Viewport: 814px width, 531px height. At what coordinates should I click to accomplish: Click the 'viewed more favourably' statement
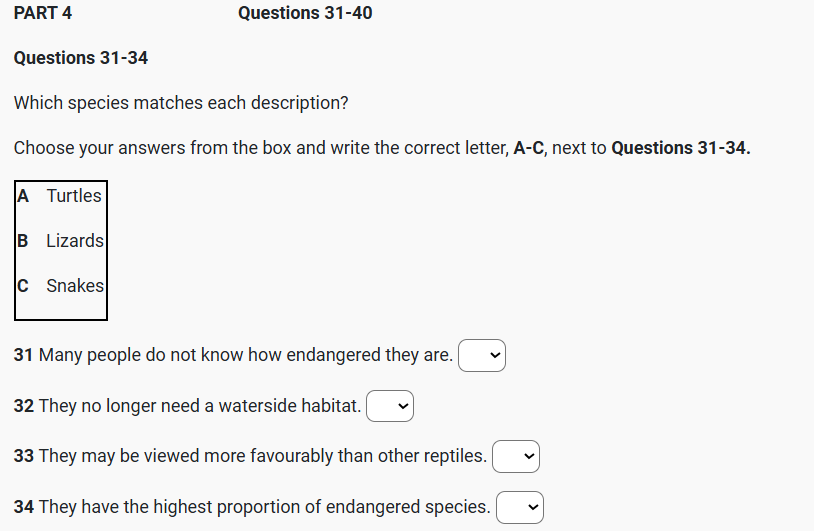click(x=262, y=456)
